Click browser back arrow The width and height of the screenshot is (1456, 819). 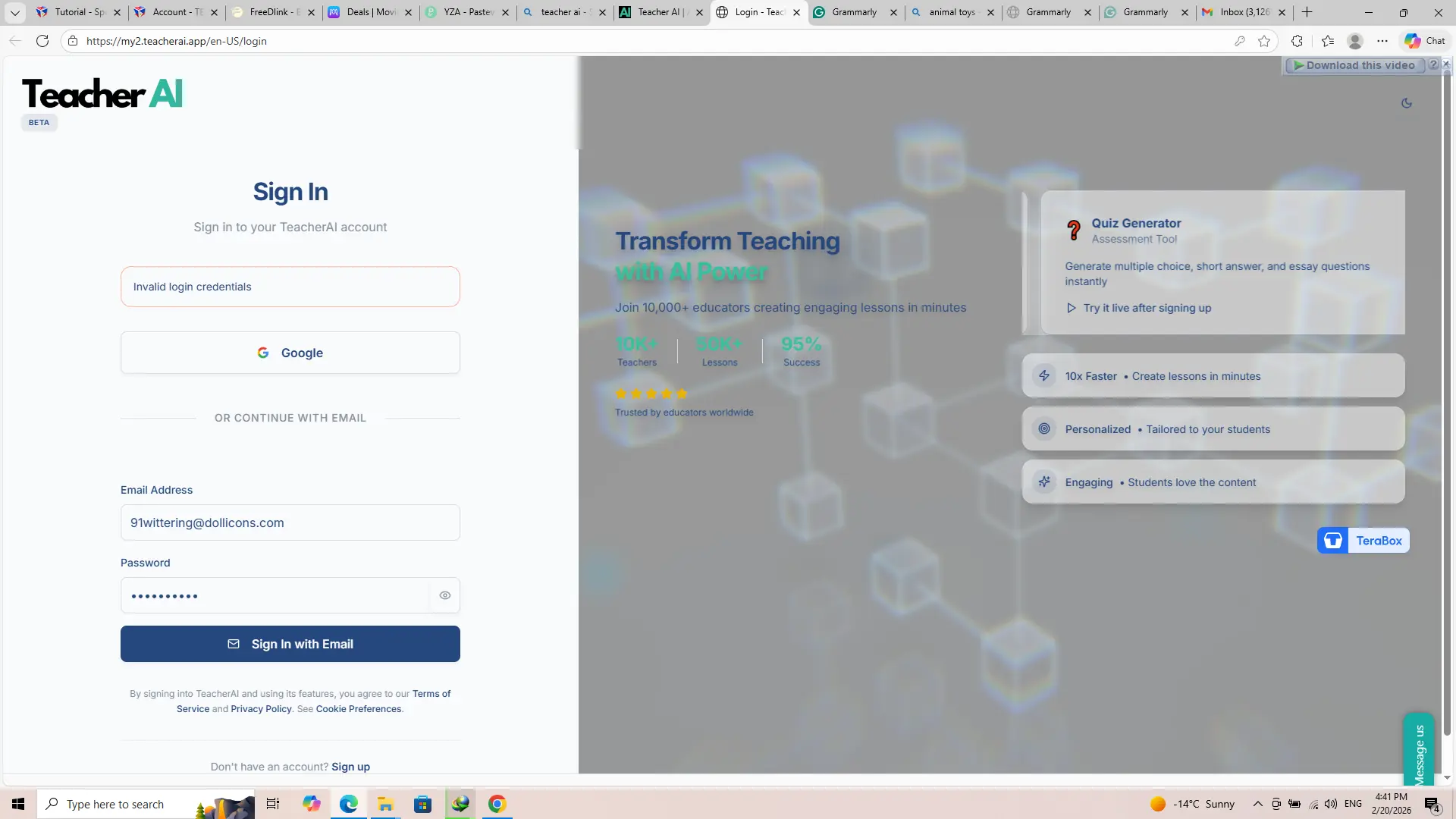pos(15,41)
